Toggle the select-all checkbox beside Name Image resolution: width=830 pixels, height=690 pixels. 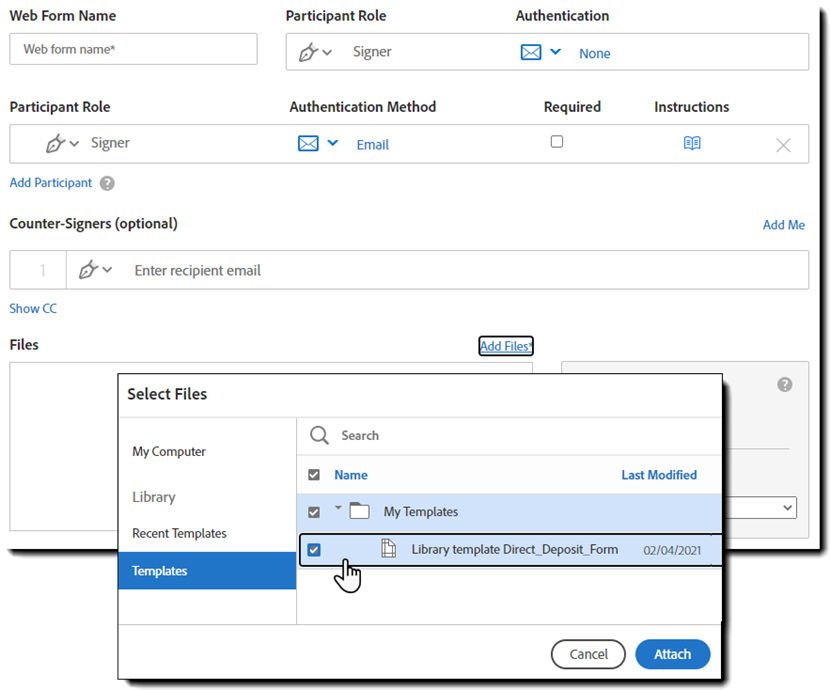[313, 474]
